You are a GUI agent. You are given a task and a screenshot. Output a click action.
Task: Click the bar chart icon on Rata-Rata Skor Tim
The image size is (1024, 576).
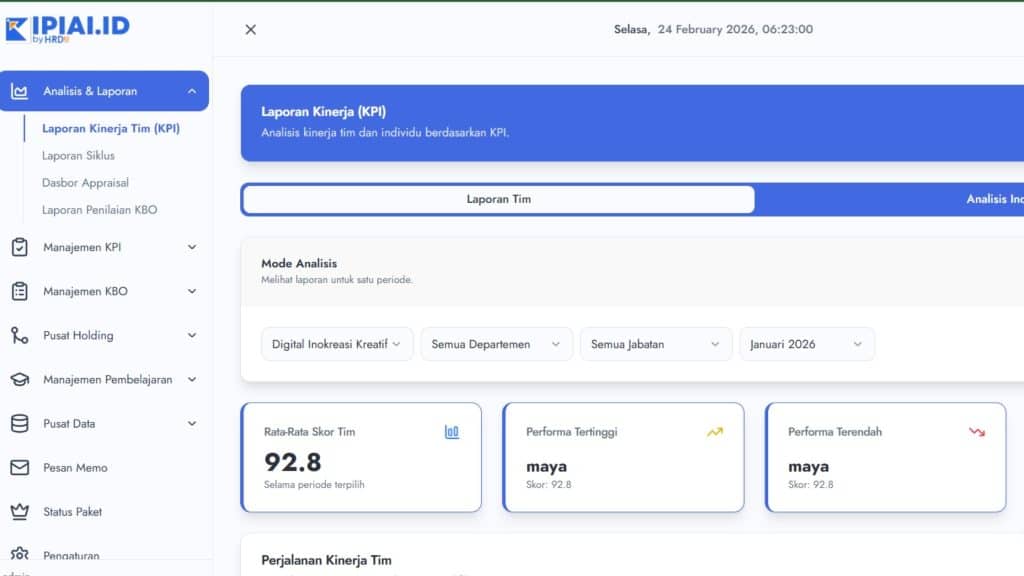coord(452,432)
